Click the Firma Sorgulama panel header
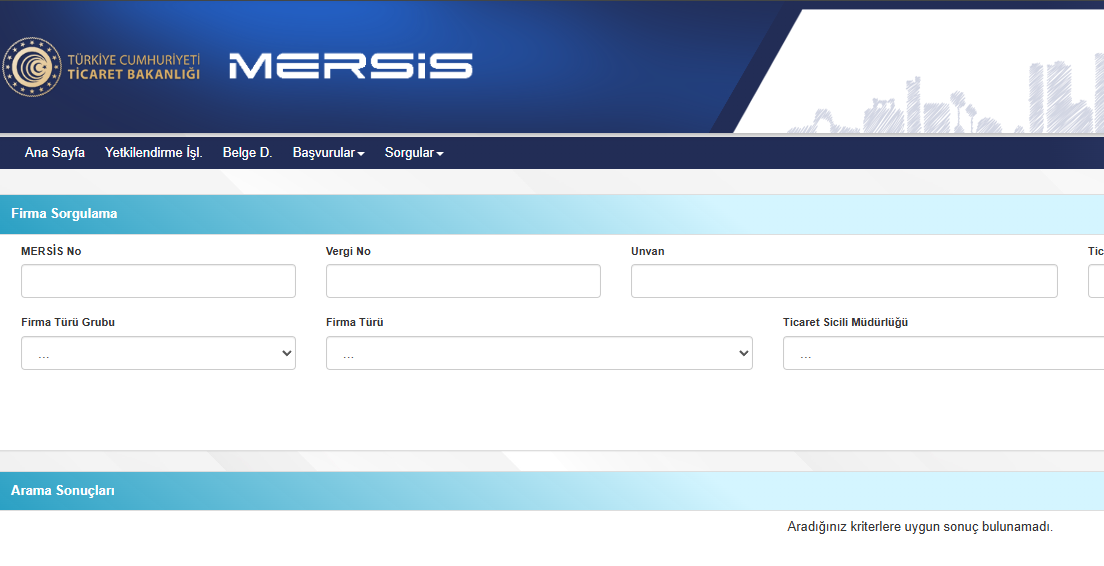The height and width of the screenshot is (566, 1104). point(552,214)
